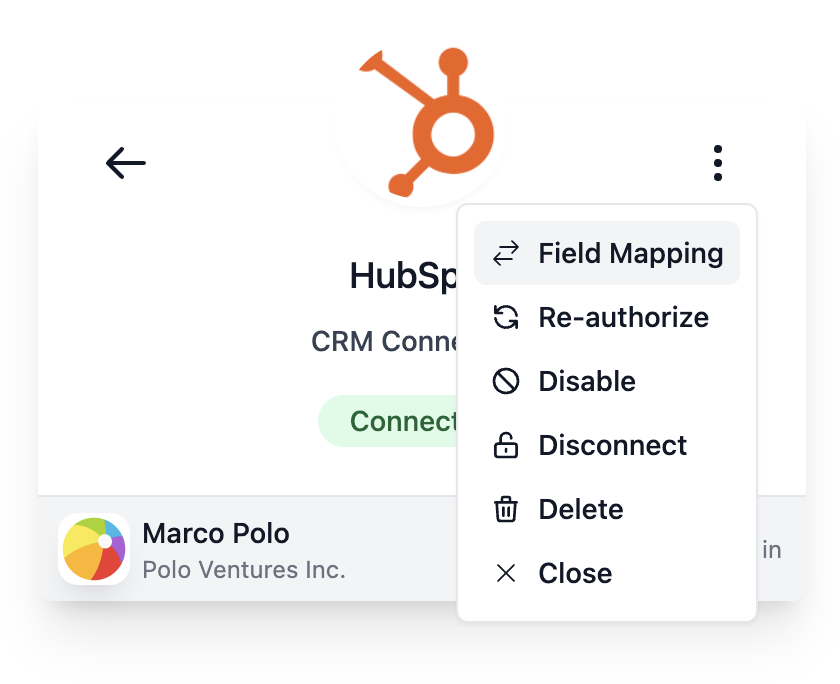Select Field Mapping menu item
Screen dimensions: 840x684
pos(606,253)
